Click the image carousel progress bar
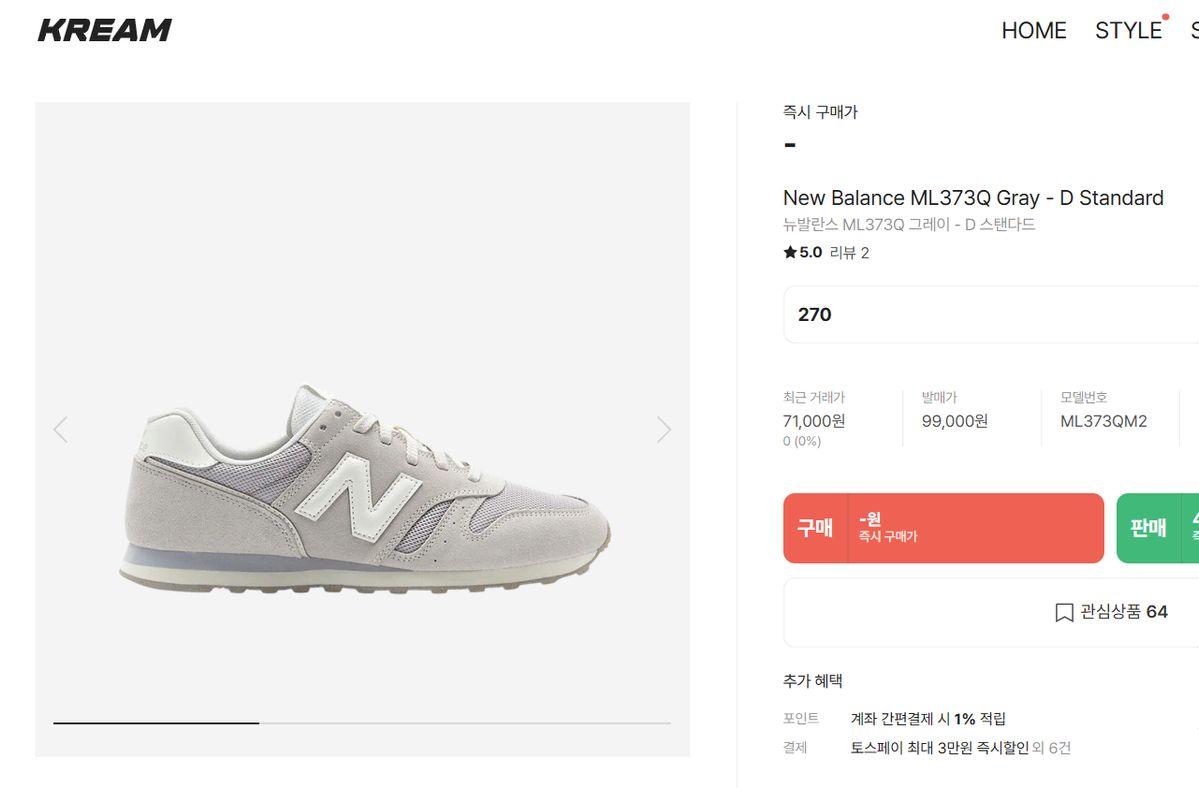This screenshot has height=788, width=1199. click(362, 722)
